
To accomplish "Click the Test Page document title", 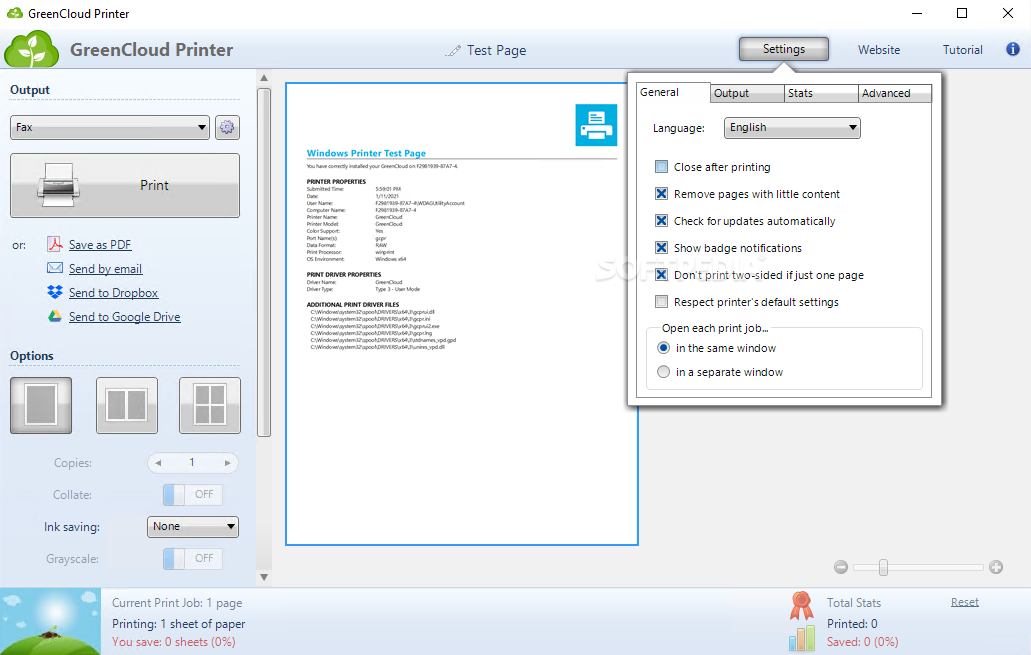I will (496, 51).
